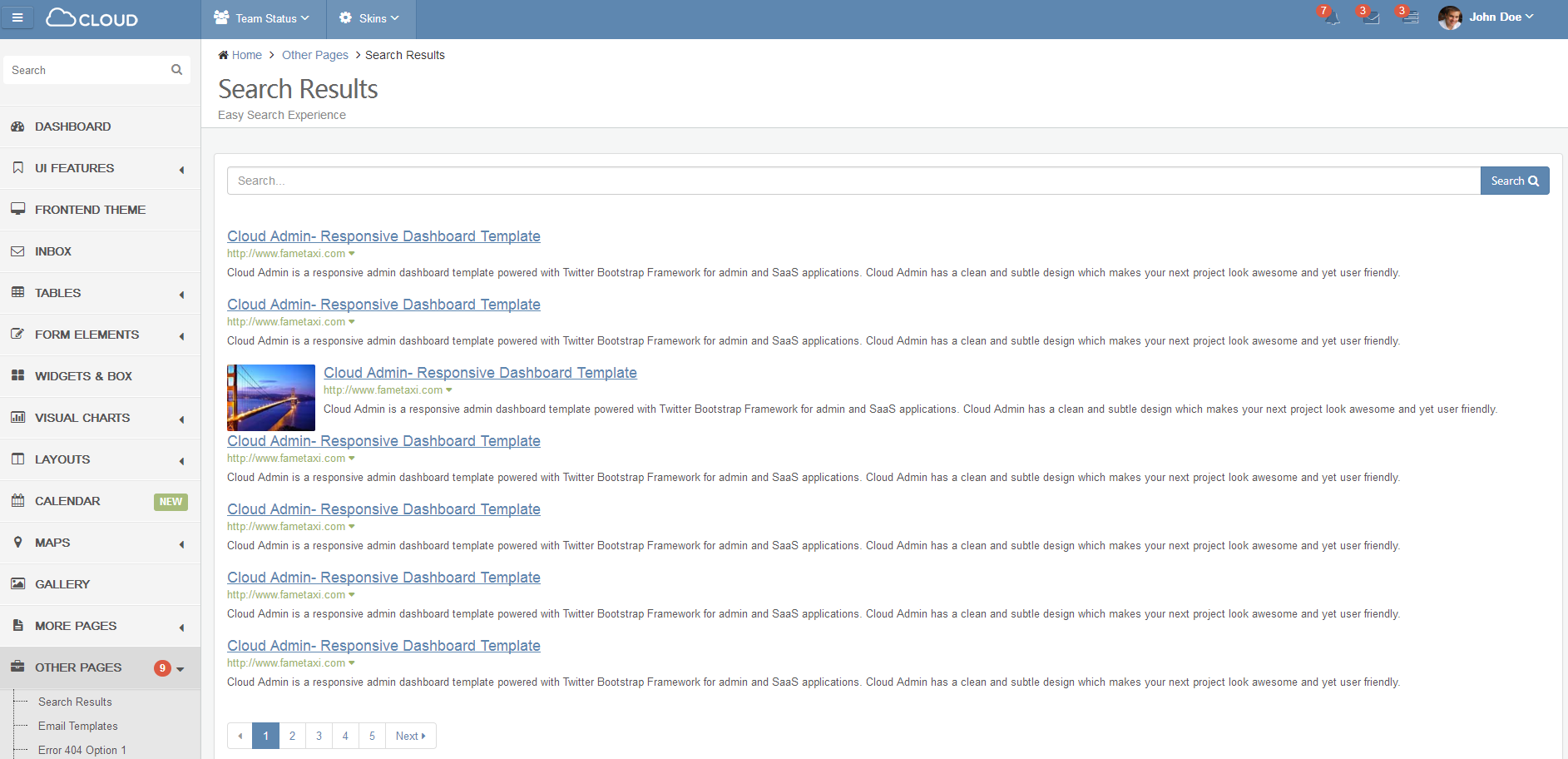Open Gallery from the sidebar
1568x759 pixels.
[x=100, y=584]
